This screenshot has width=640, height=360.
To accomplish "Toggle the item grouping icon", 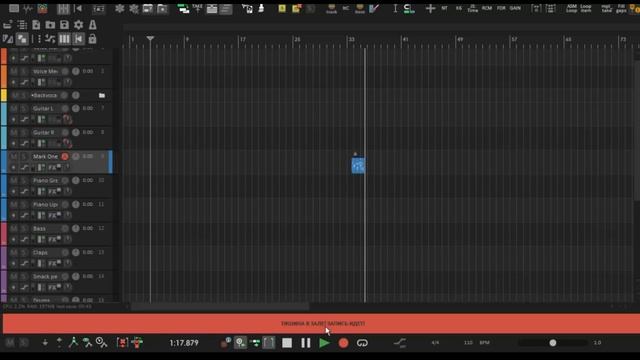I will tap(22, 39).
